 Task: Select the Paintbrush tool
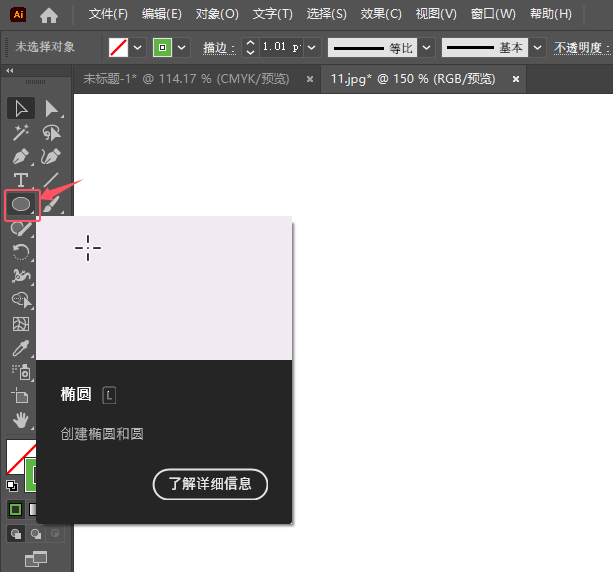[51, 204]
